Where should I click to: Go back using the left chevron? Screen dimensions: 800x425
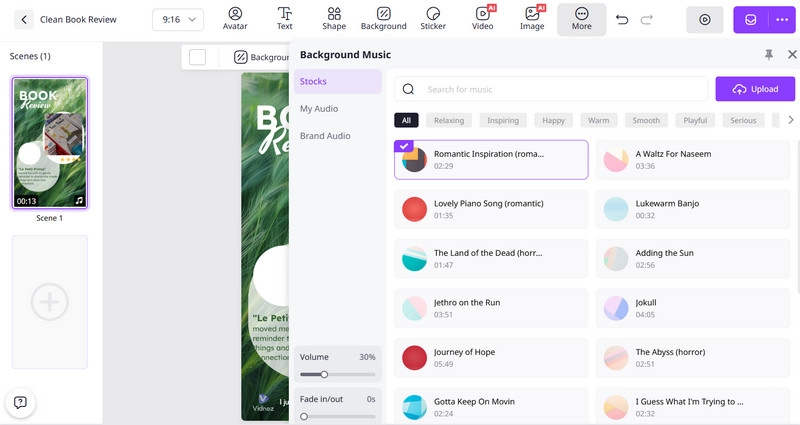pos(22,20)
